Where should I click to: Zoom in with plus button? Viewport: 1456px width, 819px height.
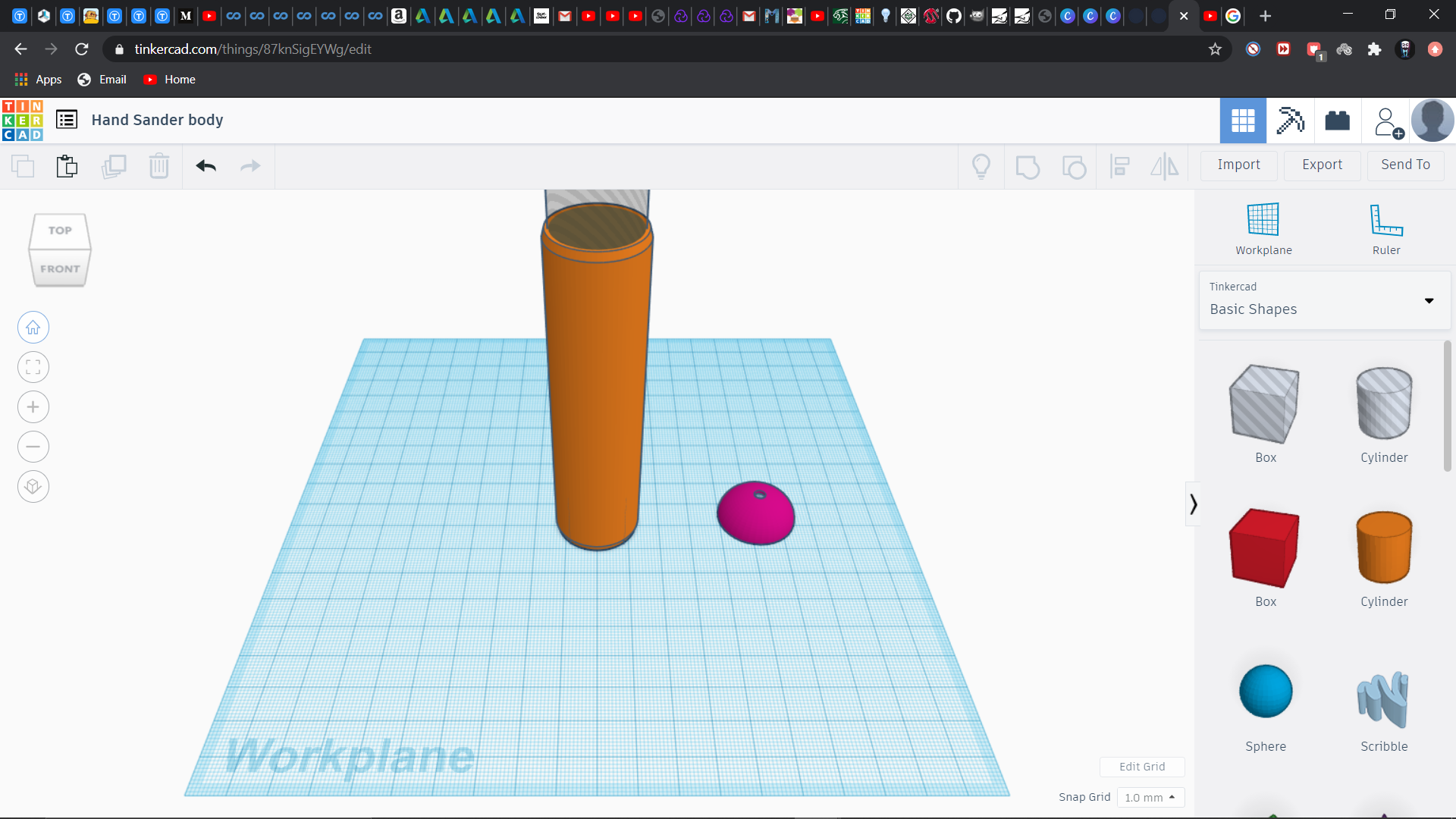33,407
